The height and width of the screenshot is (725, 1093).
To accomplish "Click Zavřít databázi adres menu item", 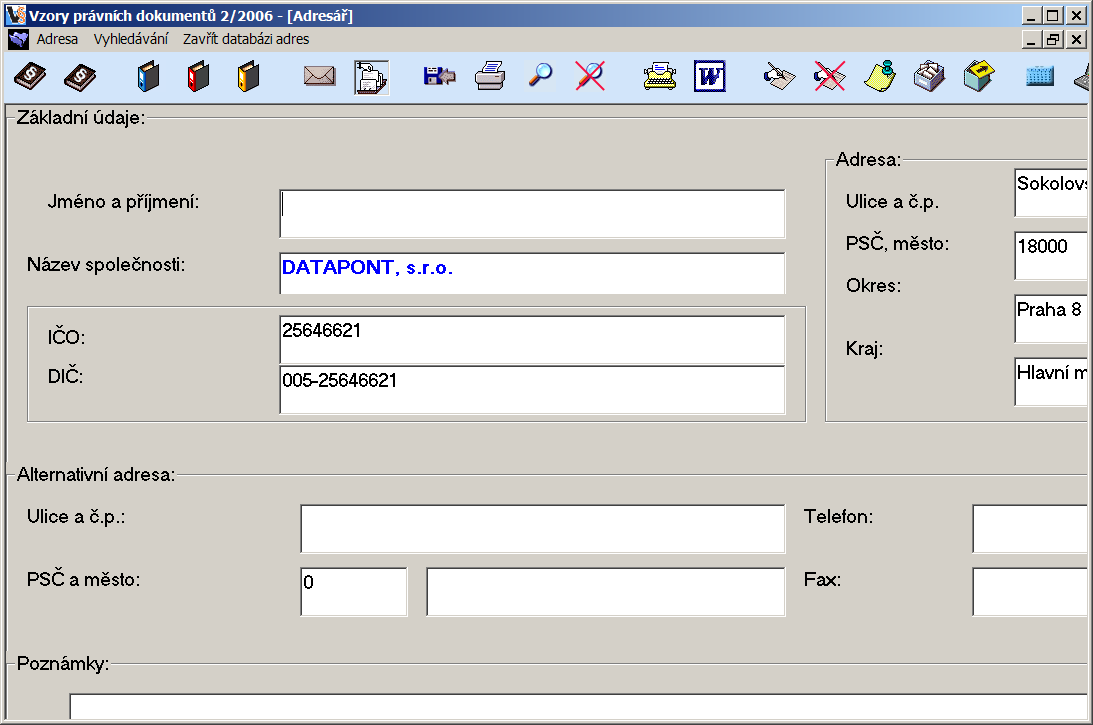I will pos(246,39).
